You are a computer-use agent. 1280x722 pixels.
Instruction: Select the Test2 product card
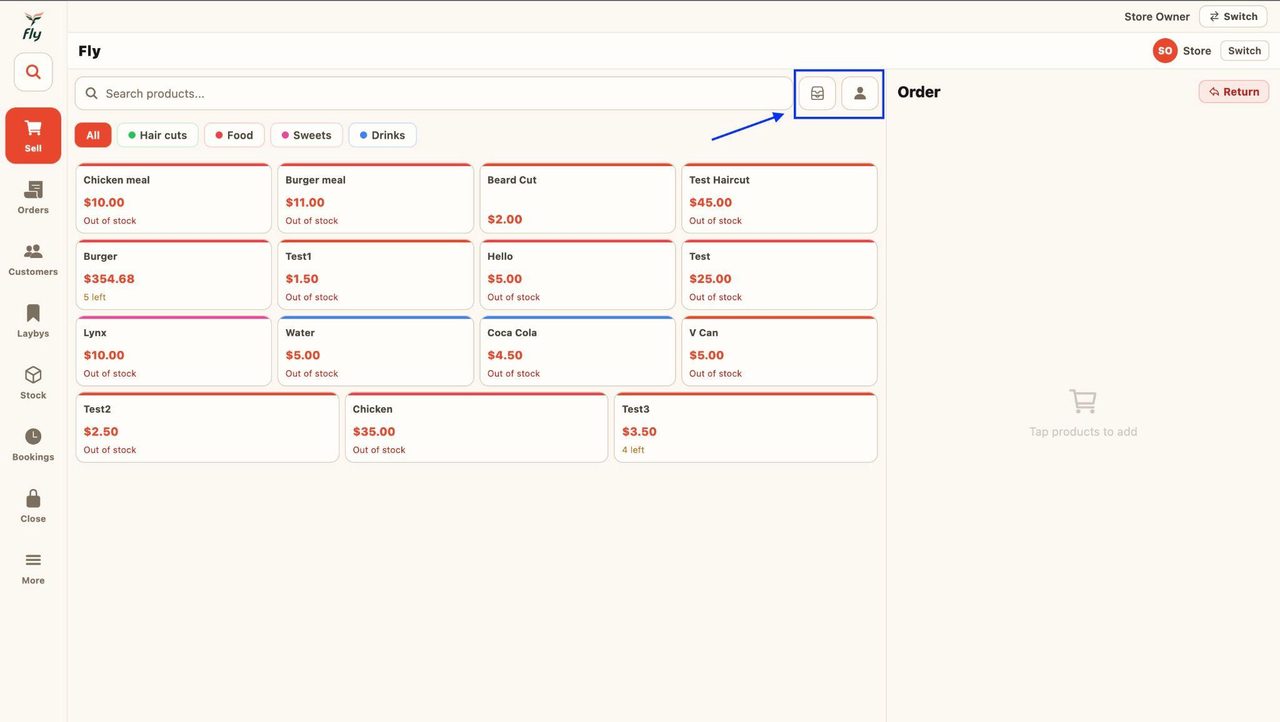pyautogui.click(x=208, y=428)
